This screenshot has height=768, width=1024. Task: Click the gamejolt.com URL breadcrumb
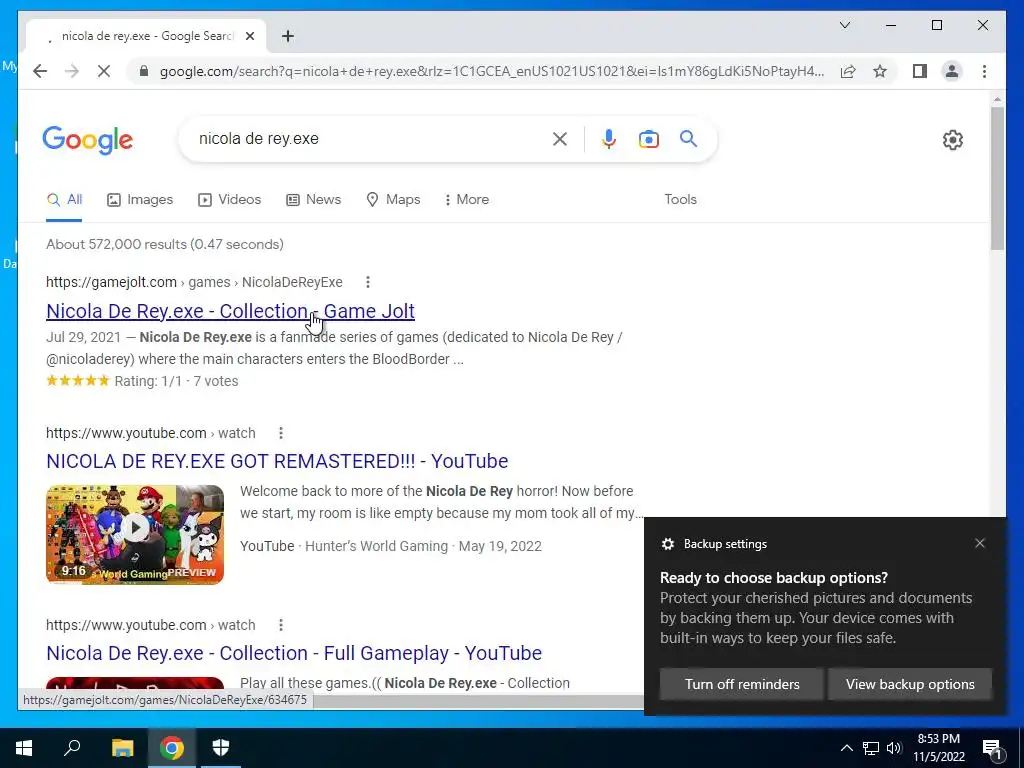click(x=194, y=282)
